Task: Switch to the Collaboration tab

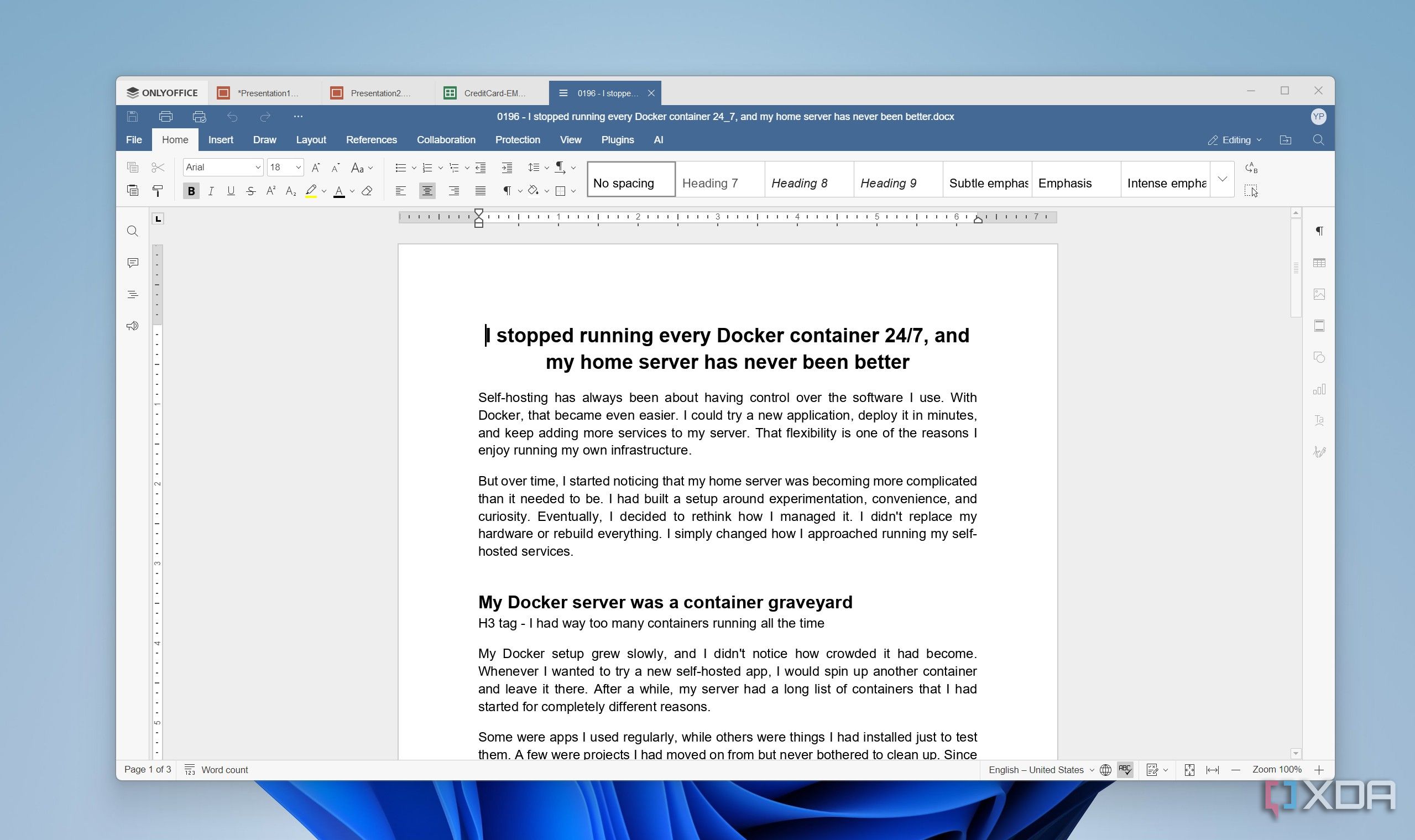Action: point(446,140)
